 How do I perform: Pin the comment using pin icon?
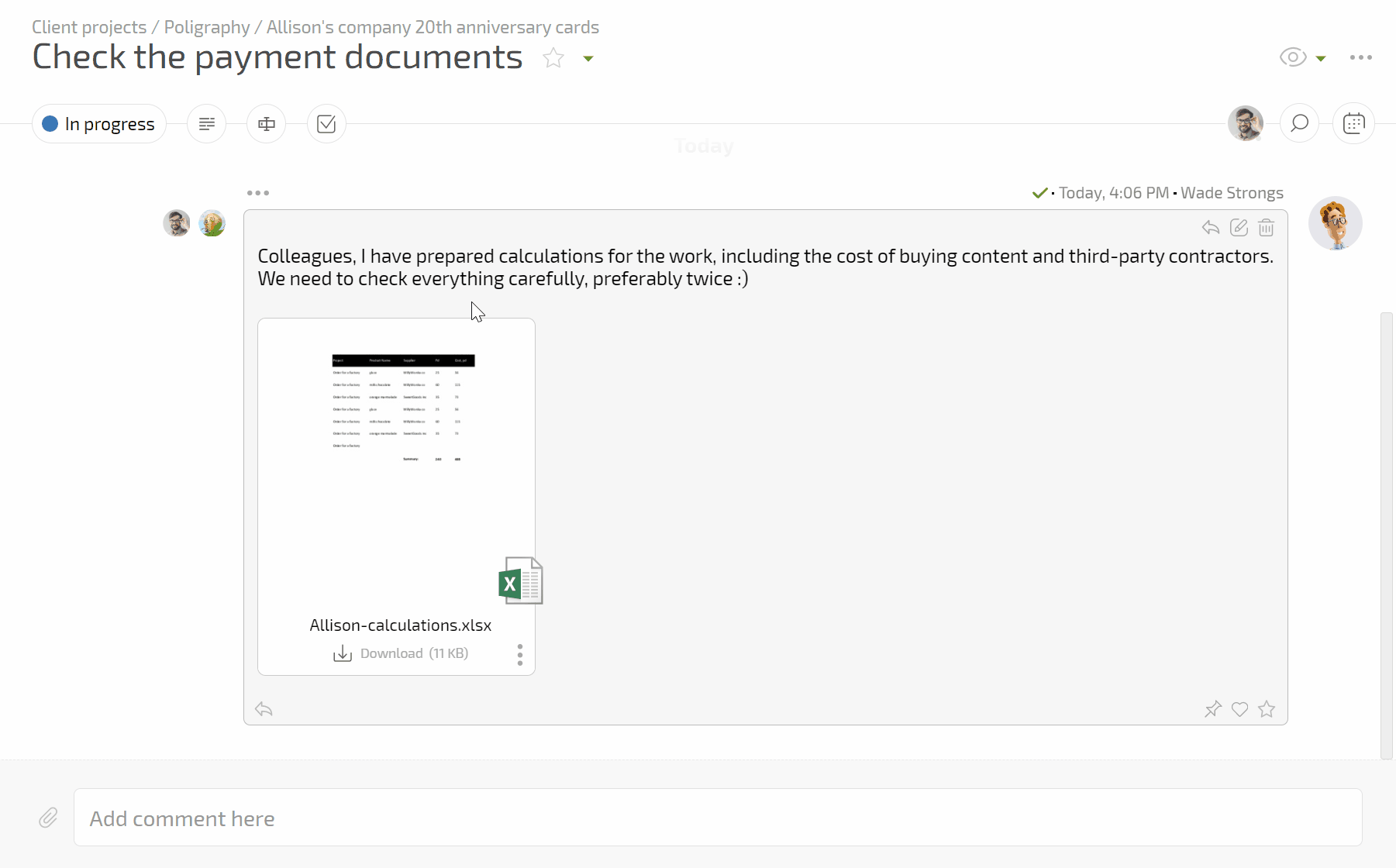pos(1212,709)
